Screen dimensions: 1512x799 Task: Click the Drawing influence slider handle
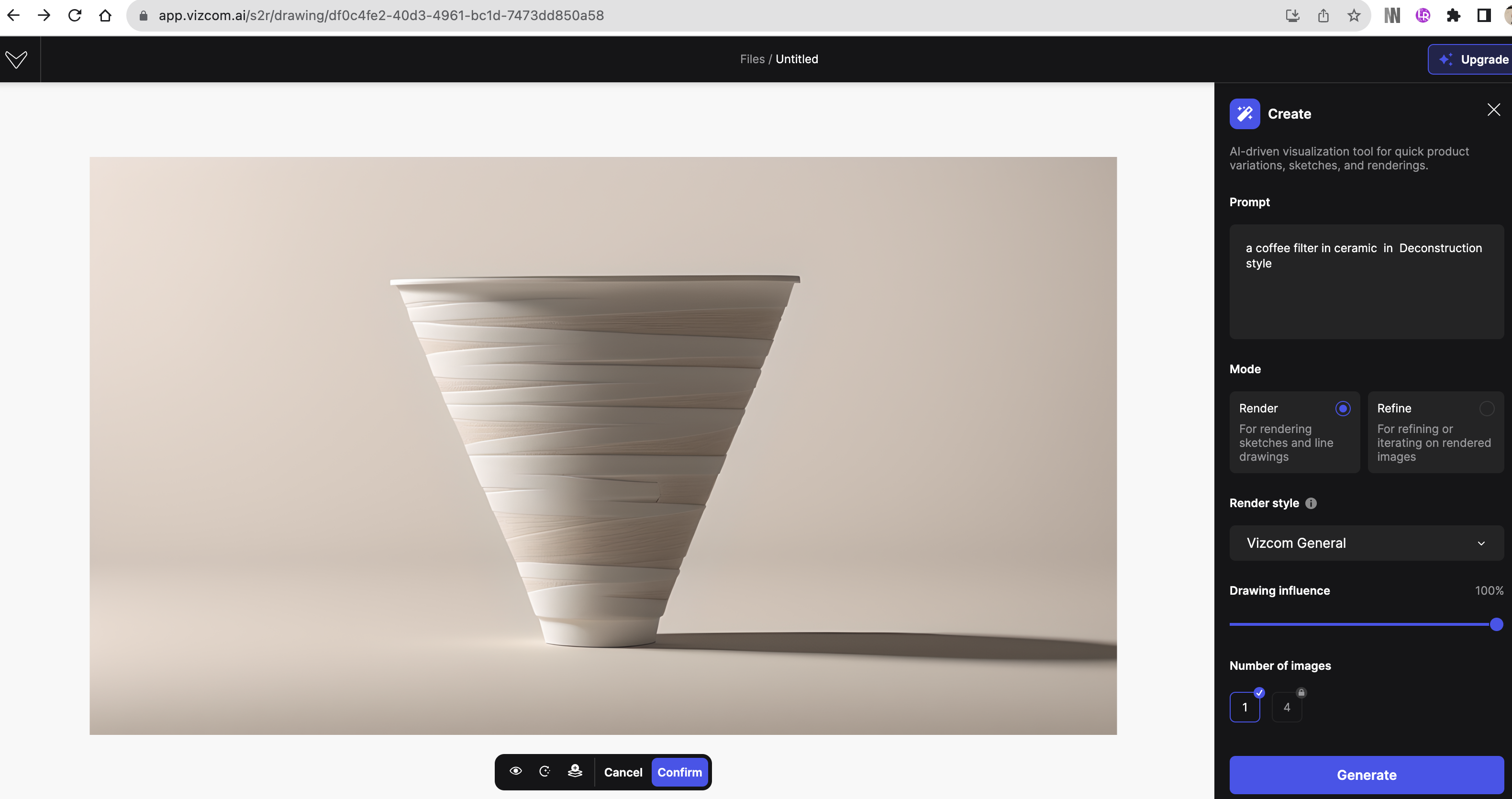pyautogui.click(x=1496, y=624)
